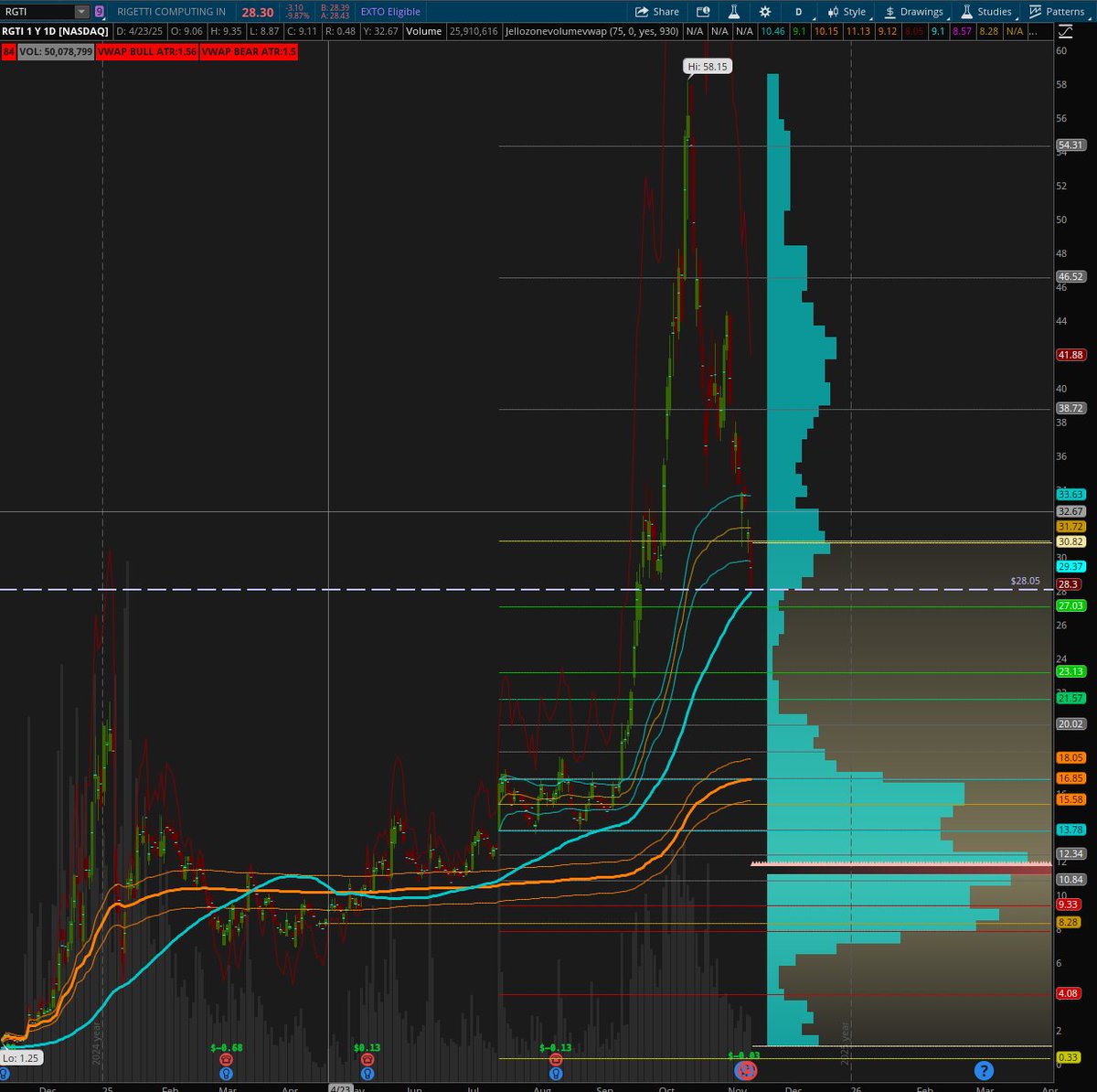Viewport: 1097px width, 1092px height.
Task: Click the 84 red study label
Action: [x=8, y=52]
